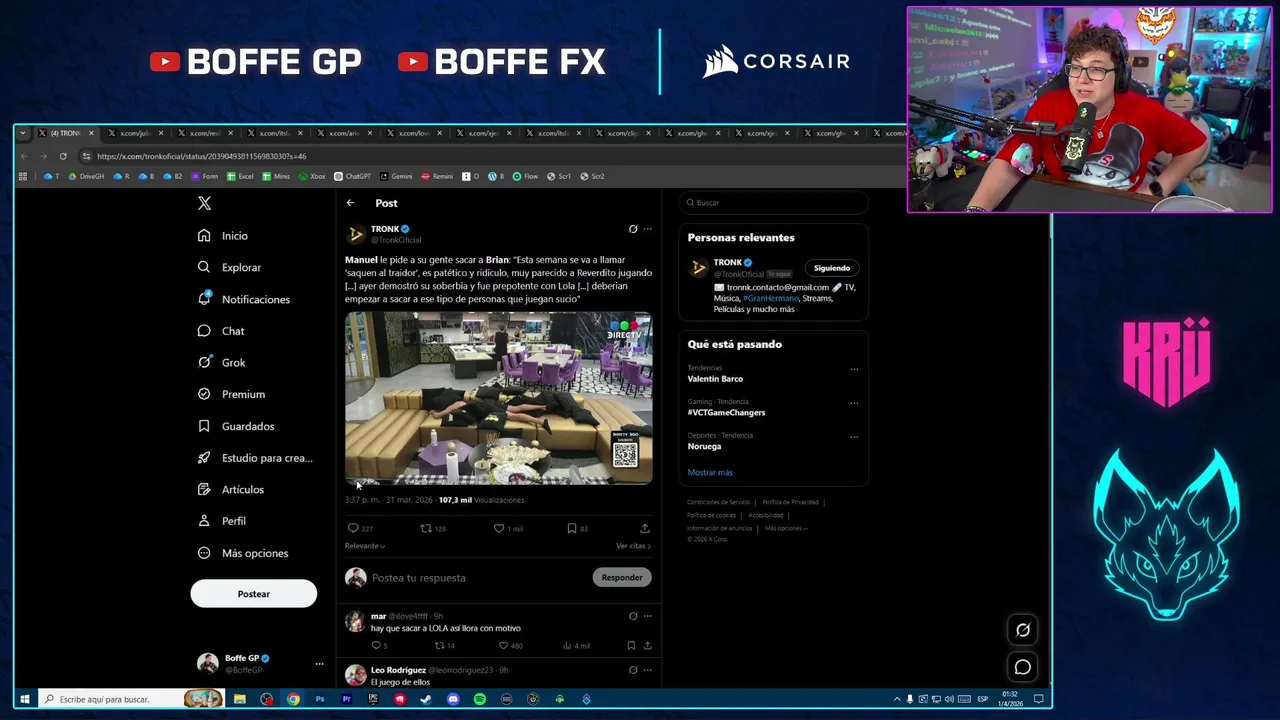Open Ver citas link

633,546
